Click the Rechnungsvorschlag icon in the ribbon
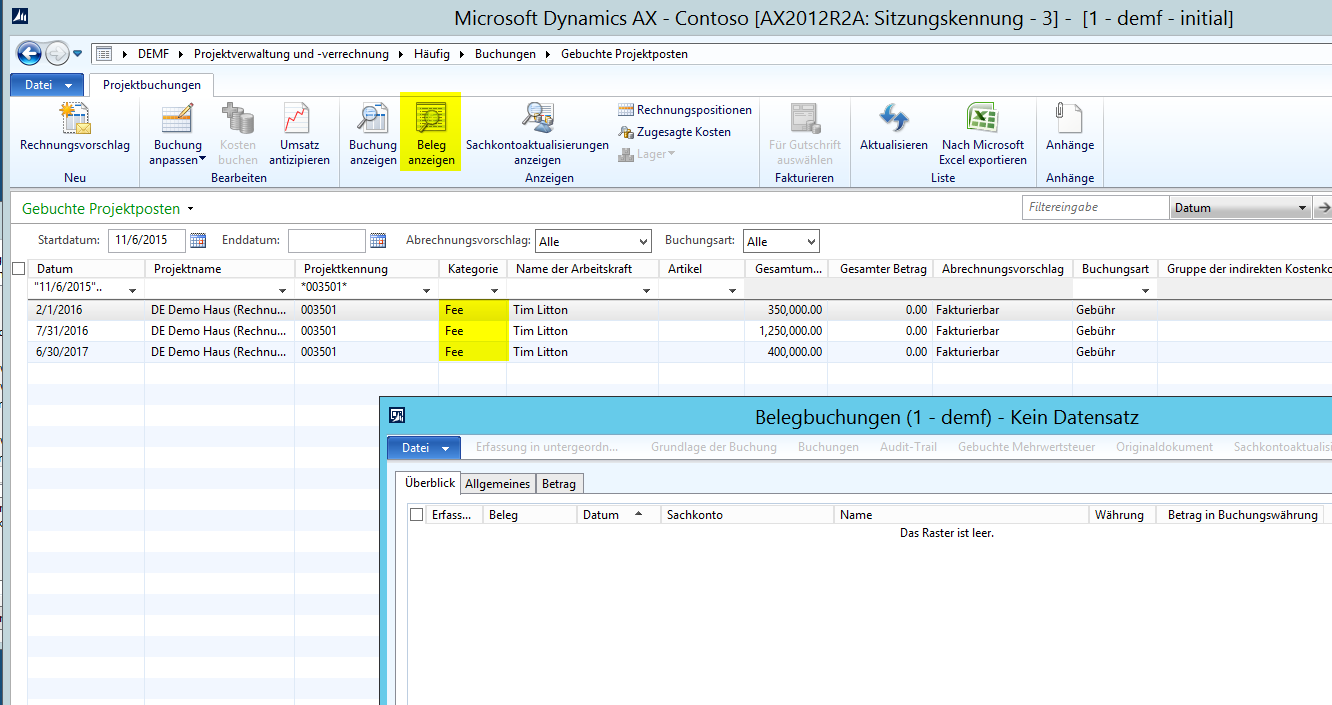This screenshot has width=1332, height=705. point(75,119)
